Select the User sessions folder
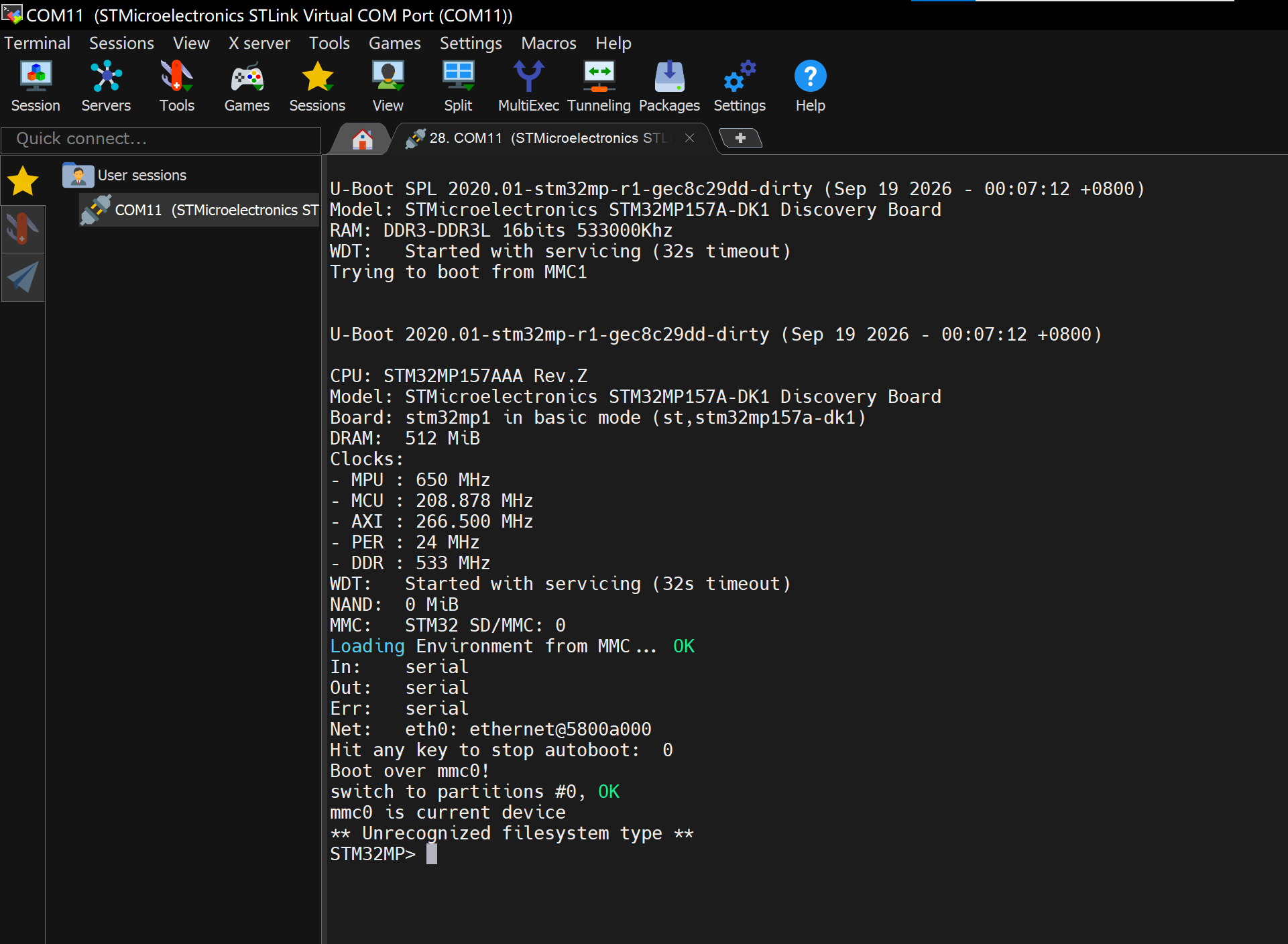 point(125,175)
